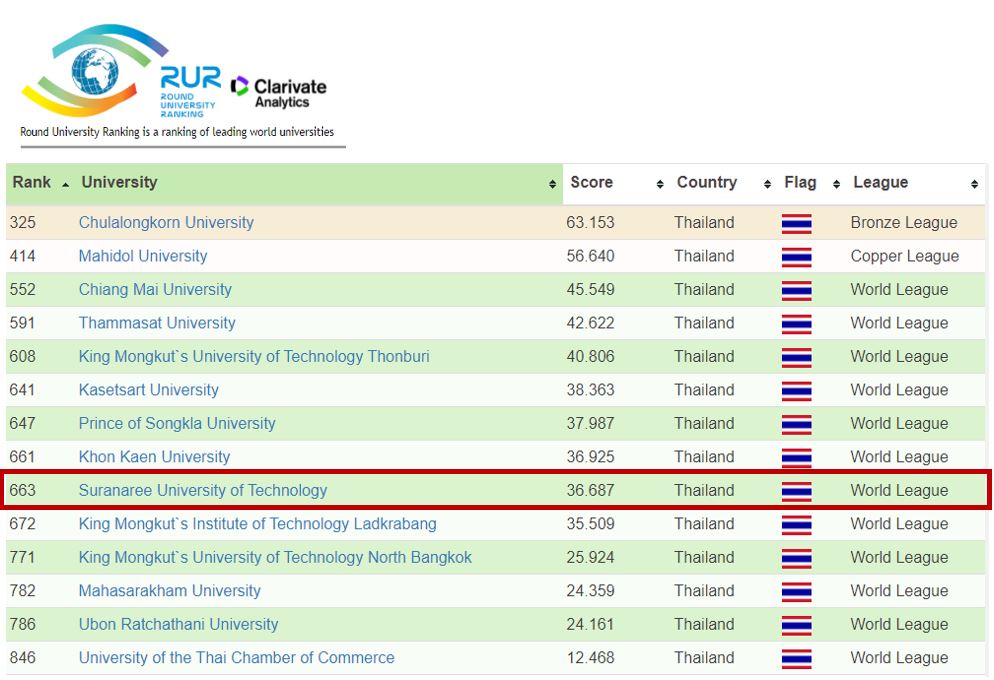994x680 pixels.
Task: Click the rank number 414
Action: click(23, 256)
